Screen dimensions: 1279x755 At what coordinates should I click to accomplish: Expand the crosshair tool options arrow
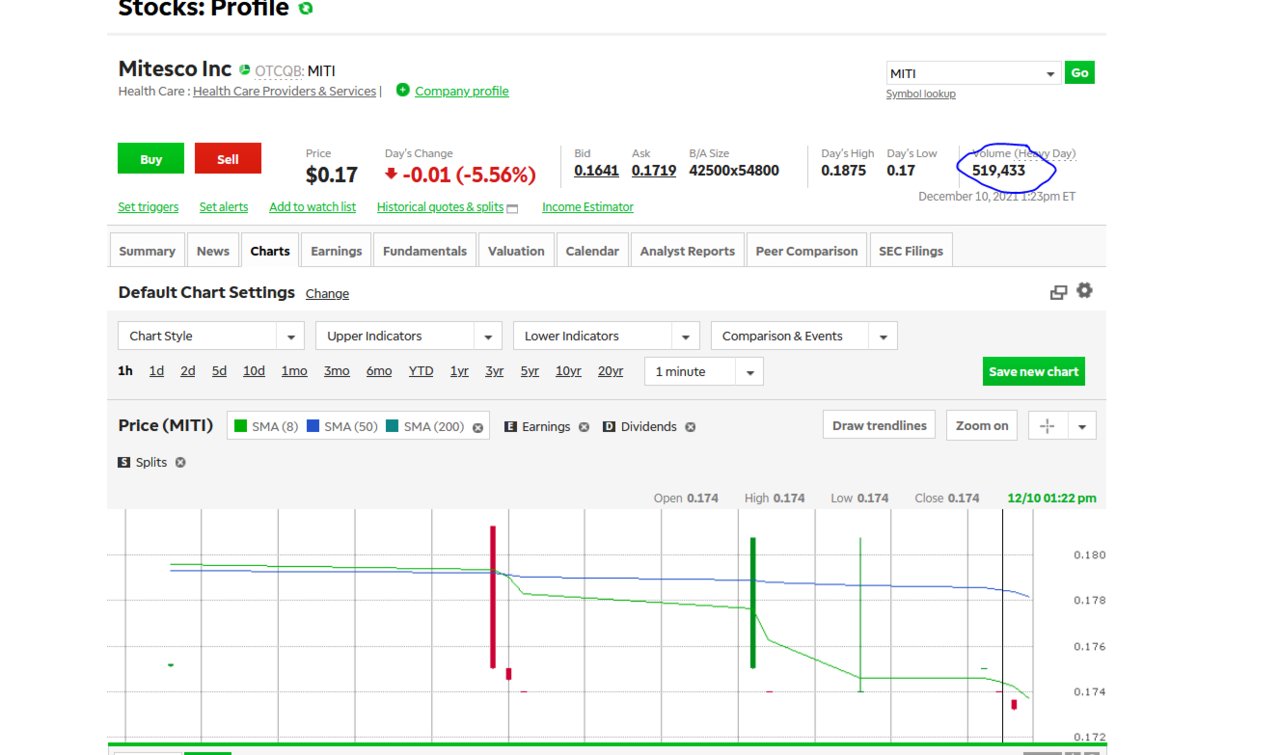point(1082,426)
